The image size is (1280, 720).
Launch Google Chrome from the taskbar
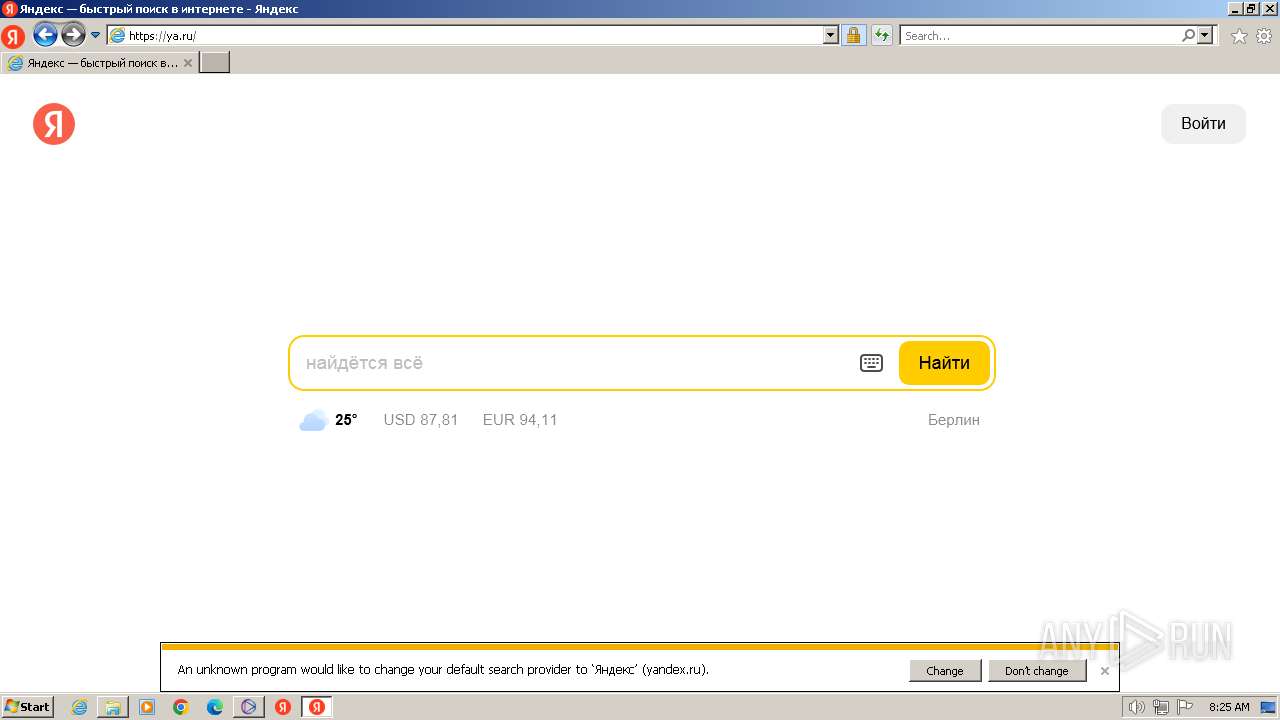(181, 707)
